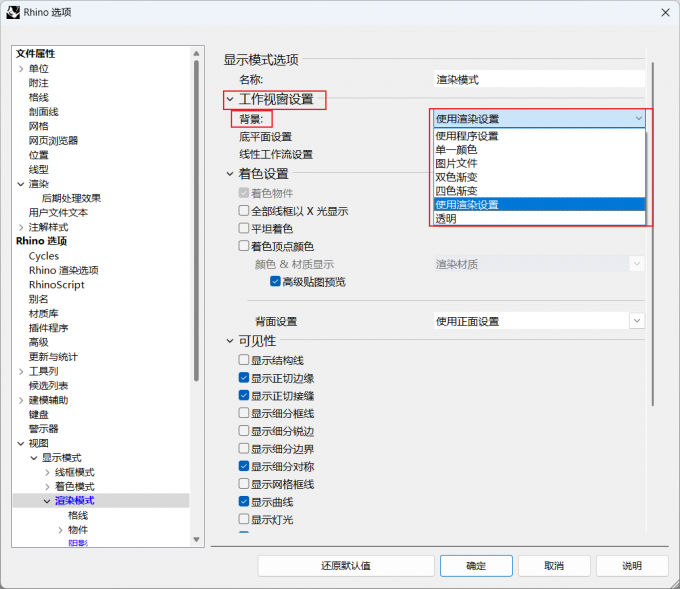The image size is (680, 589).
Task: Close the Rhino options dialog
Action: pos(663,12)
